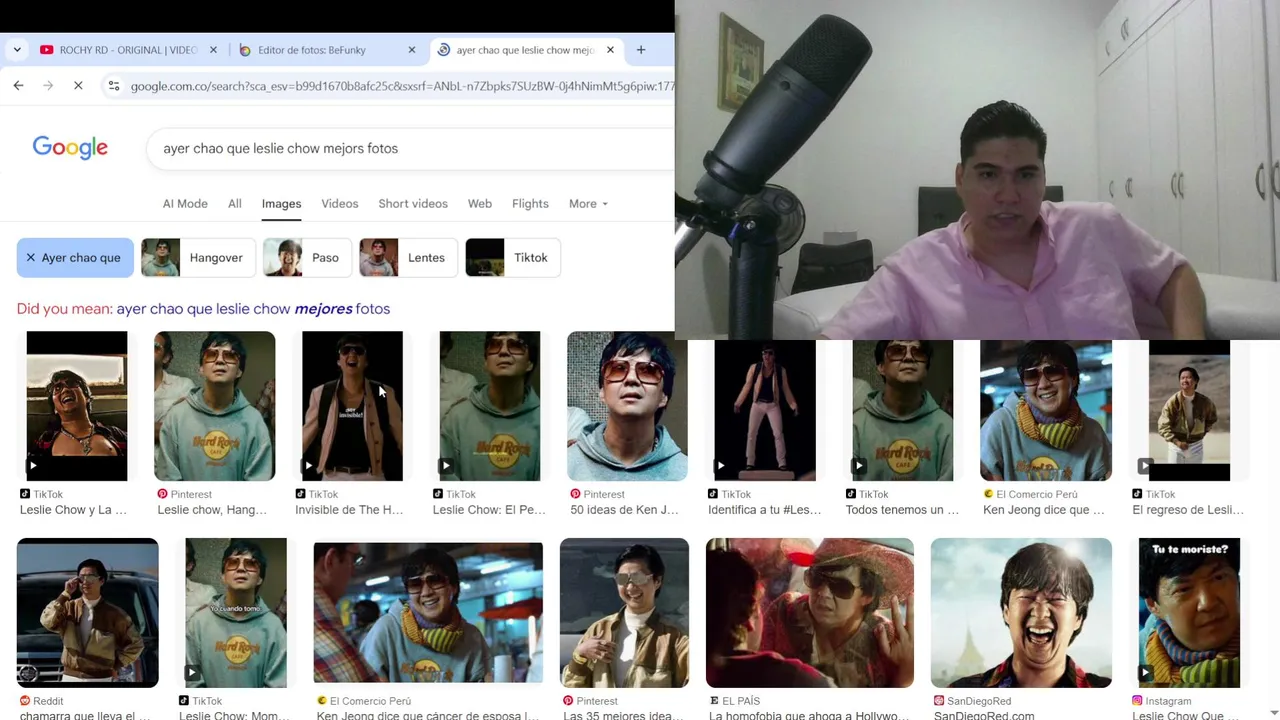This screenshot has height=720, width=1280.
Task: Open the Short videos search tab
Action: (413, 204)
